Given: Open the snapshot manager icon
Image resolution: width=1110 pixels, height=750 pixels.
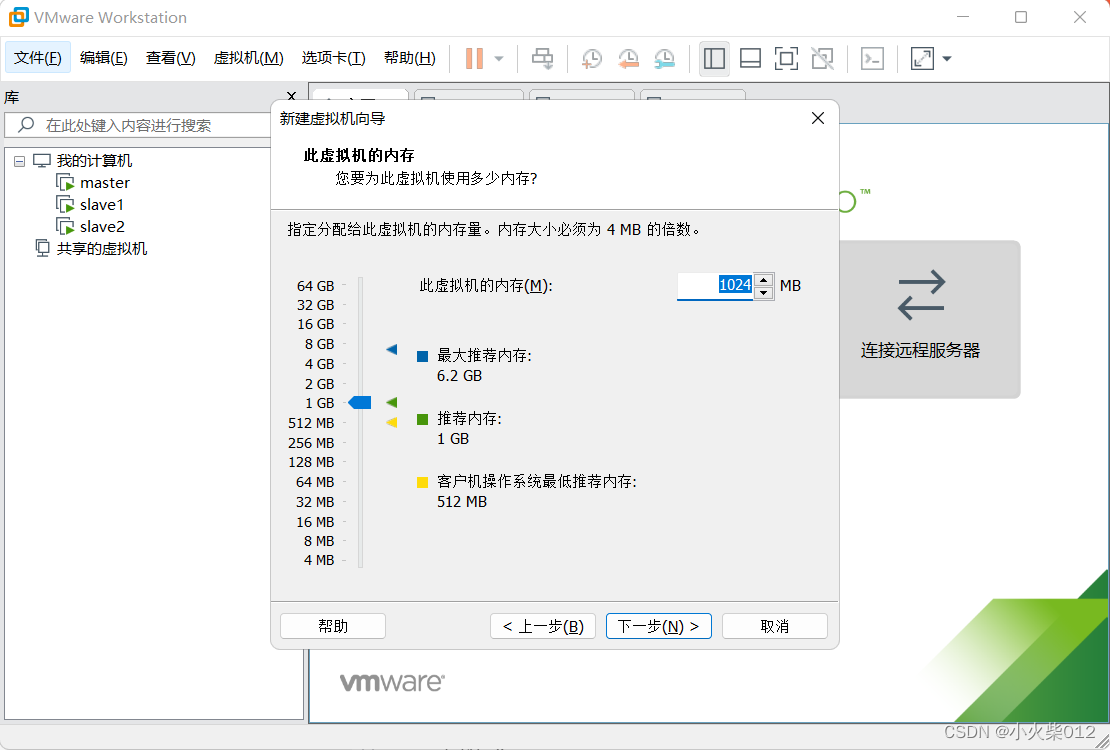Looking at the screenshot, I should [664, 58].
